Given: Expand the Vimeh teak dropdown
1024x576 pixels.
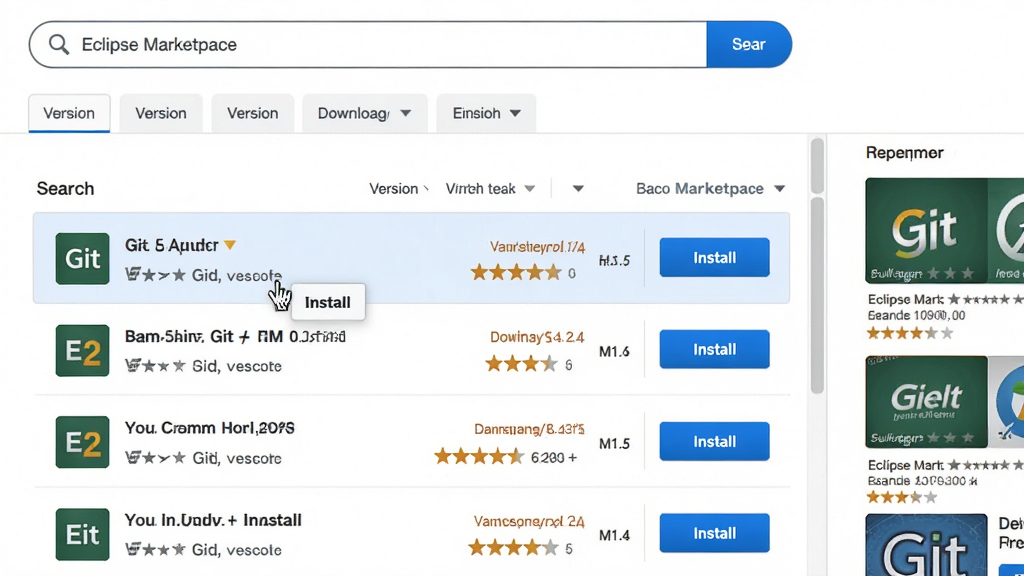Looking at the screenshot, I should [x=490, y=189].
